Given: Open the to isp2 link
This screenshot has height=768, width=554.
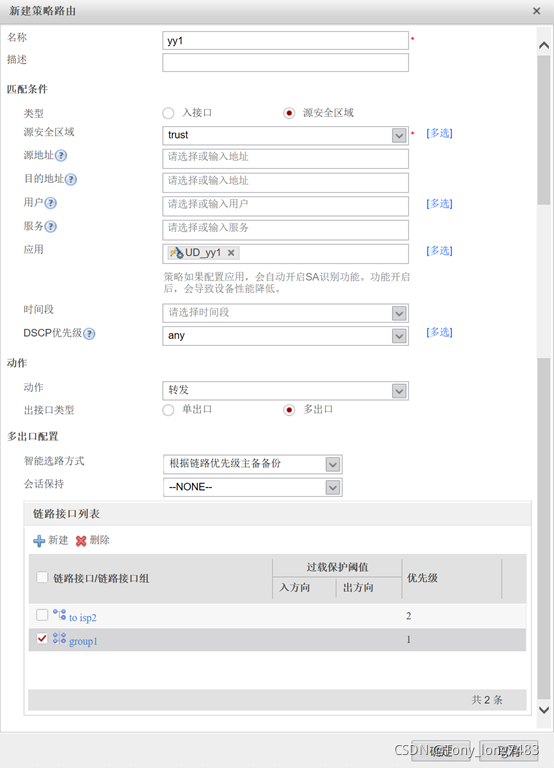Looking at the screenshot, I should [83, 618].
